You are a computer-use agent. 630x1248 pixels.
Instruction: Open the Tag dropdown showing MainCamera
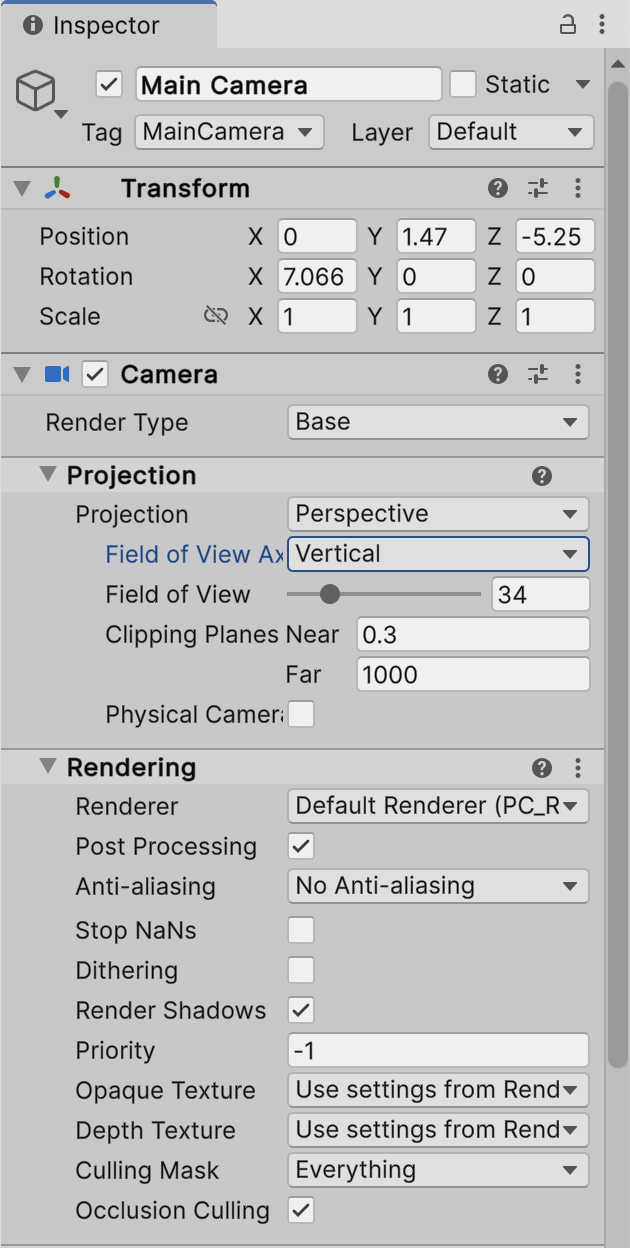point(229,132)
